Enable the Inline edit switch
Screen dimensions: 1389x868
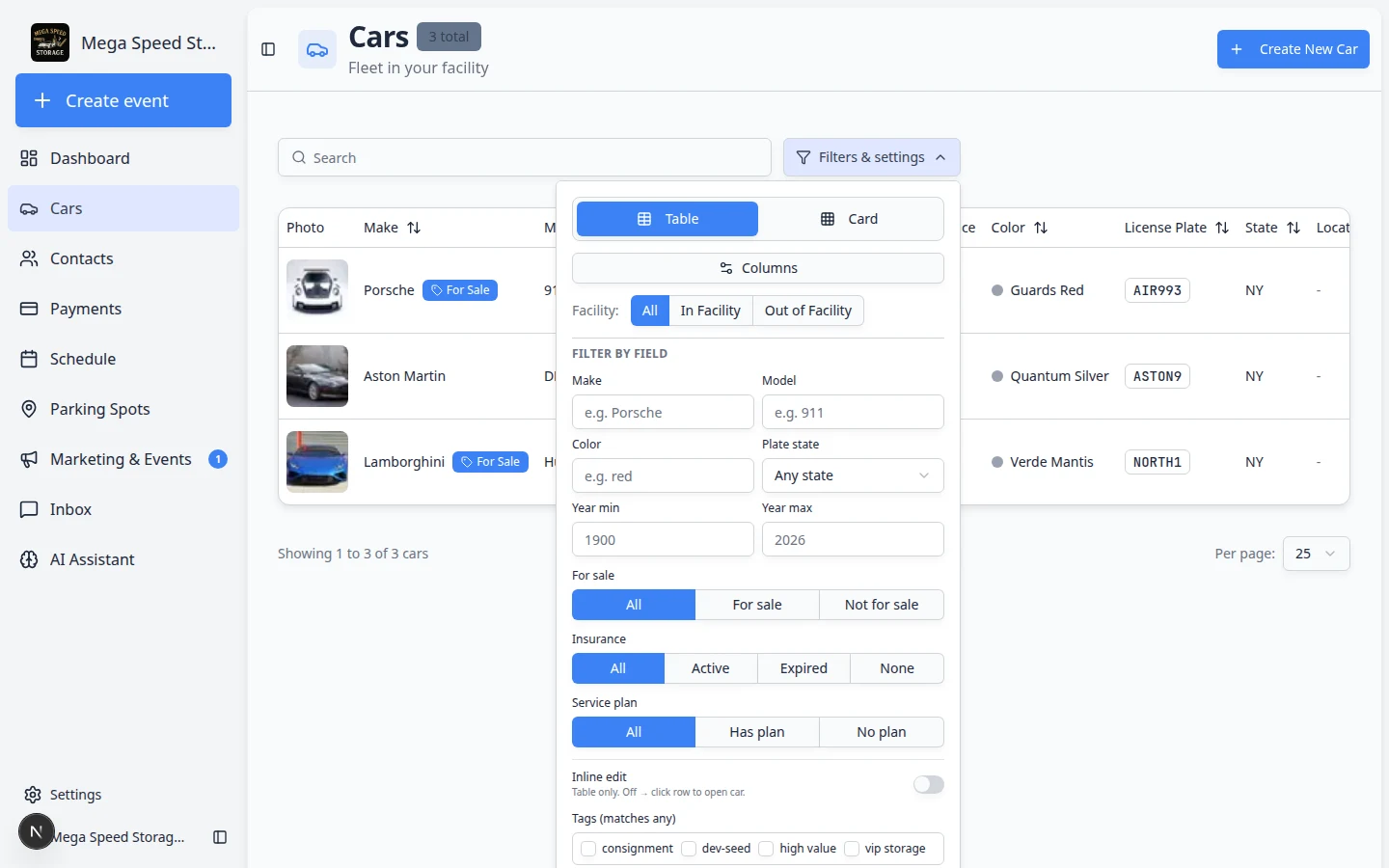[928, 784]
